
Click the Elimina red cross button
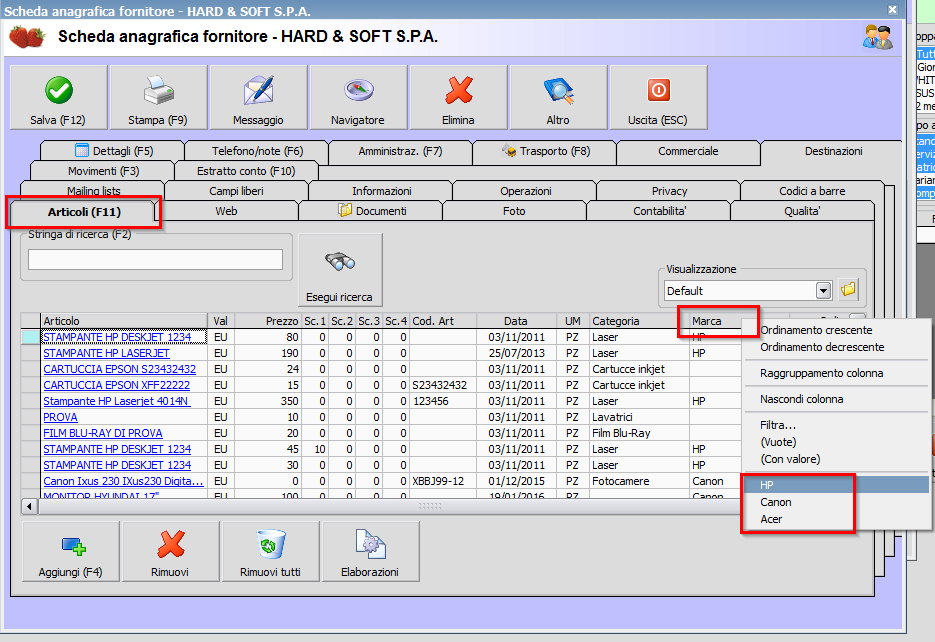click(x=458, y=97)
